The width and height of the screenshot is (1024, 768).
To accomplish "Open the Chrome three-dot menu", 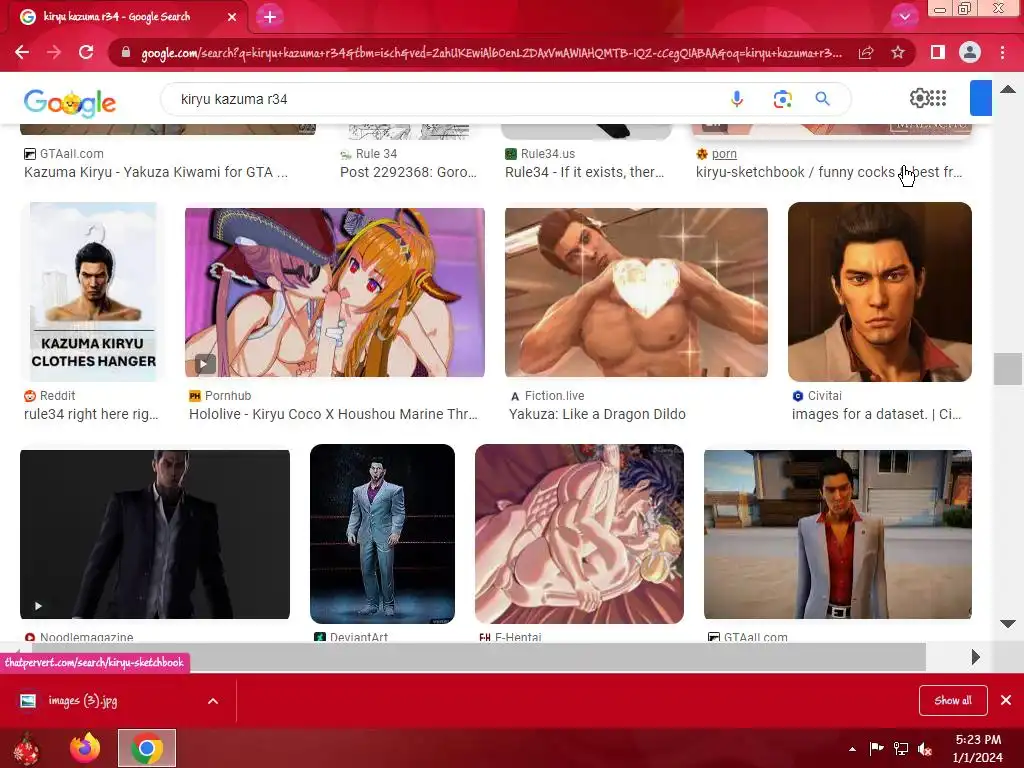I will [x=1002, y=52].
